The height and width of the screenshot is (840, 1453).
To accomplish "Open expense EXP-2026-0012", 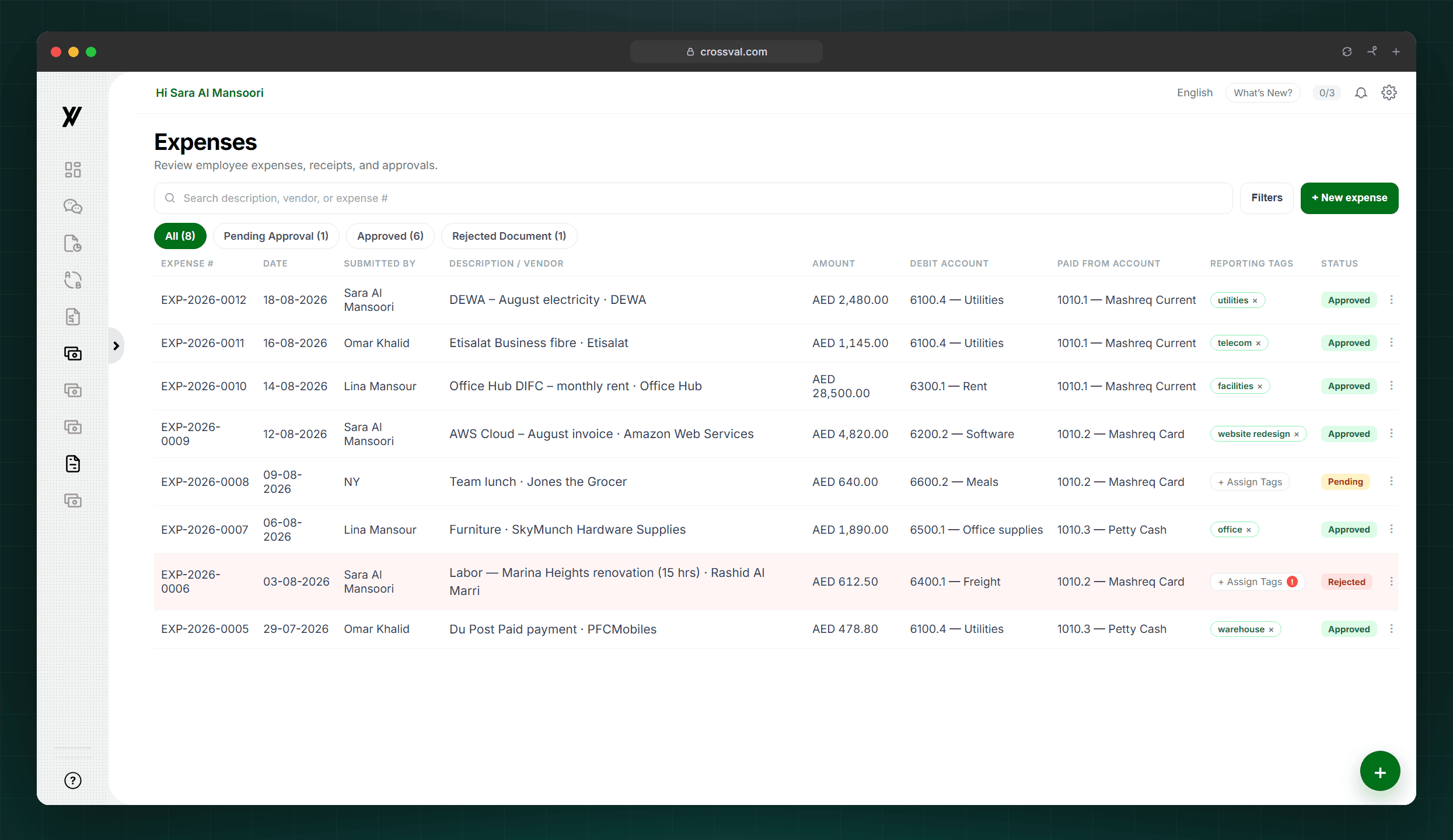I will click(204, 300).
